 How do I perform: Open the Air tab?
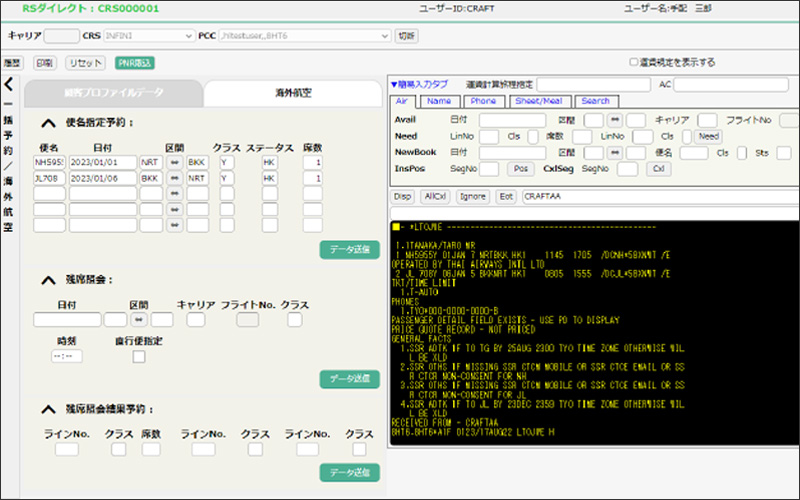click(402, 101)
